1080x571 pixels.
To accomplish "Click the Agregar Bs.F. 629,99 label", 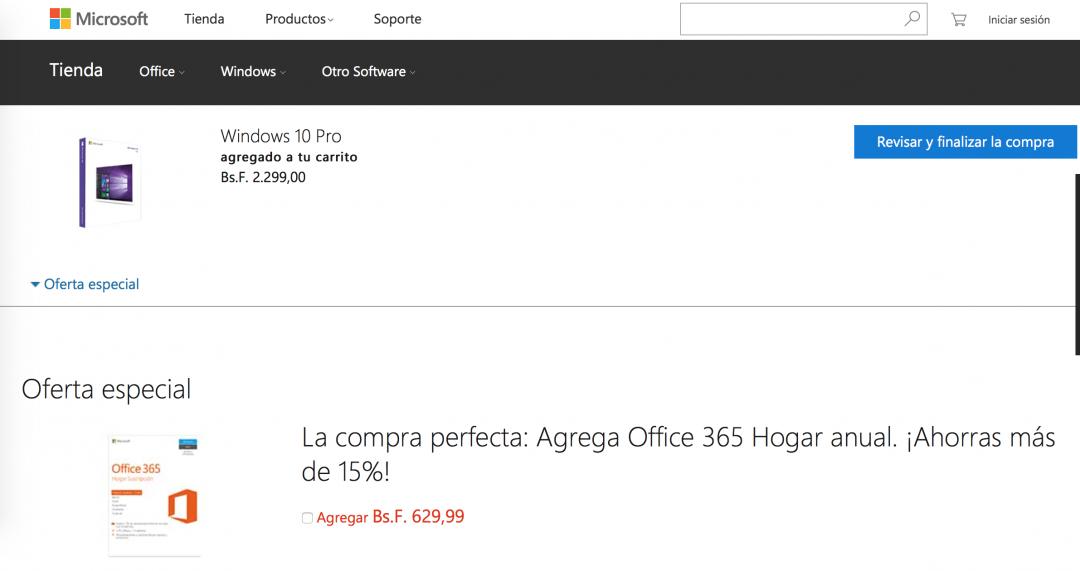I will [390, 517].
